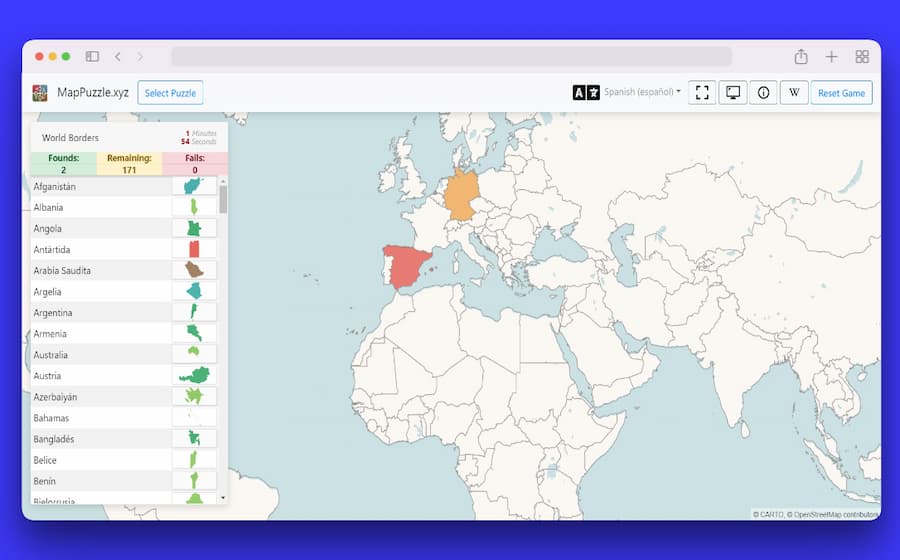
Task: Select the Belice shape piece
Action: coord(194,460)
